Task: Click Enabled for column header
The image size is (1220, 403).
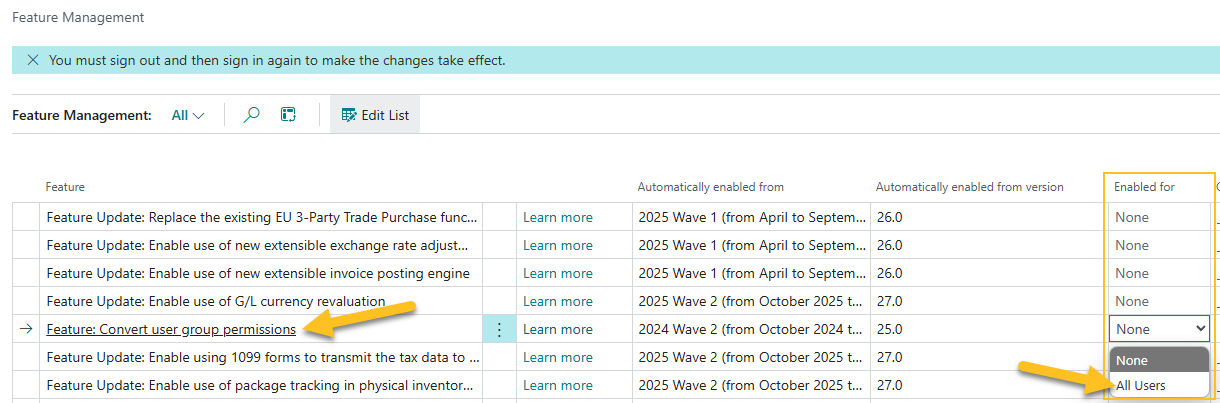Action: pyautogui.click(x=1144, y=187)
